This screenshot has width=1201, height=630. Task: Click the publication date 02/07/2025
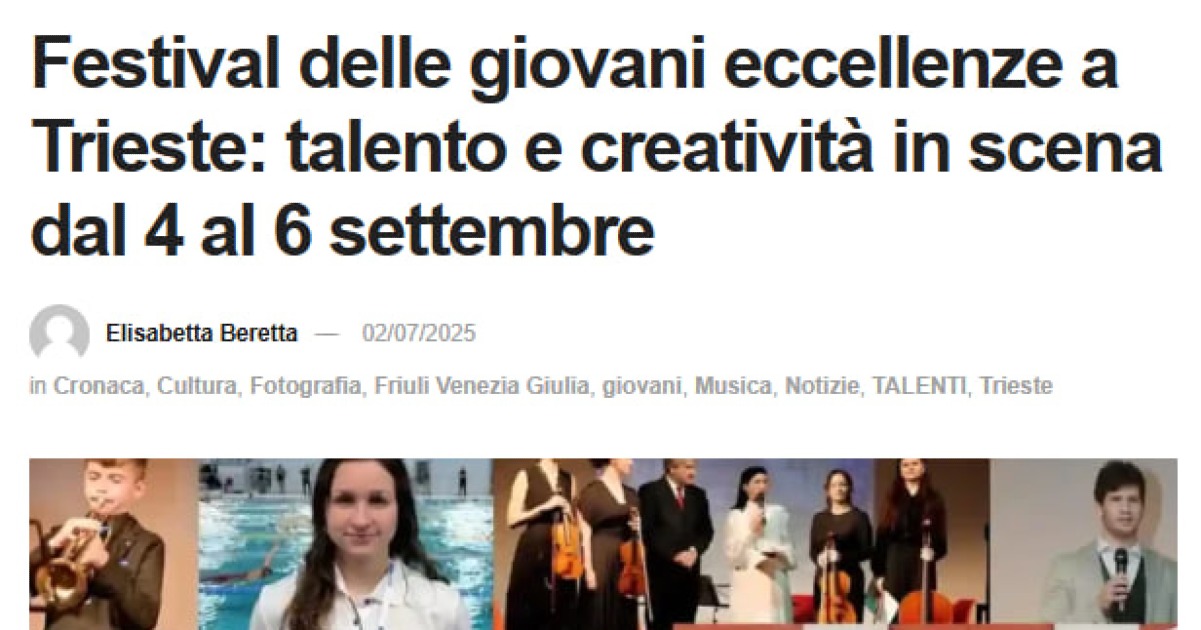tap(419, 333)
